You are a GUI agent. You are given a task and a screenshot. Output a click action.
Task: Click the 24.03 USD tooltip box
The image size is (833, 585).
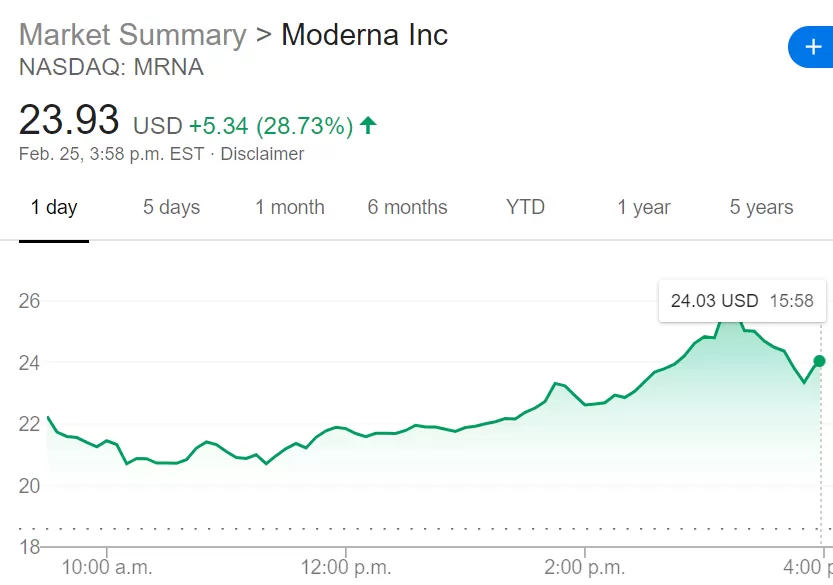(x=742, y=301)
